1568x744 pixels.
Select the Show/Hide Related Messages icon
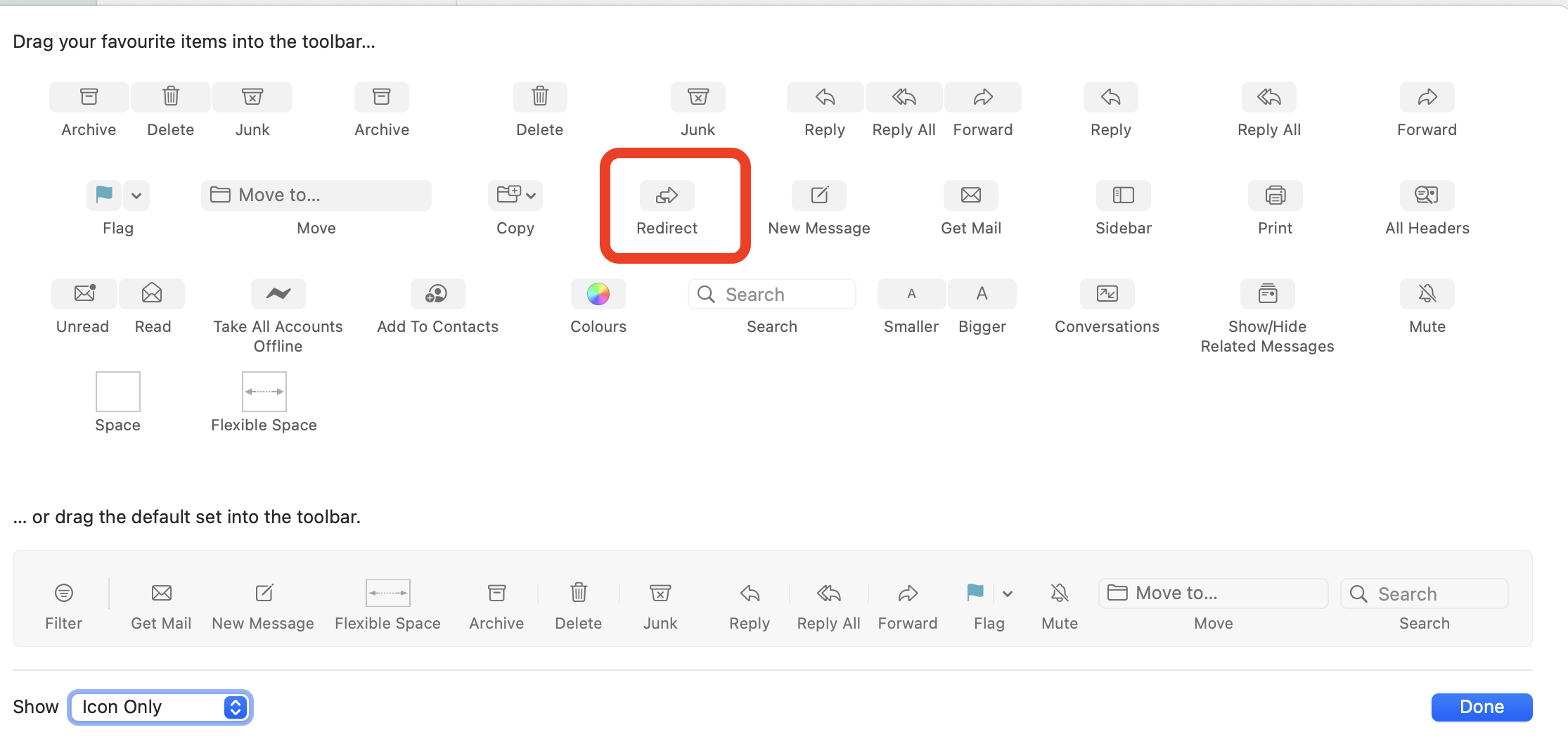click(1268, 293)
